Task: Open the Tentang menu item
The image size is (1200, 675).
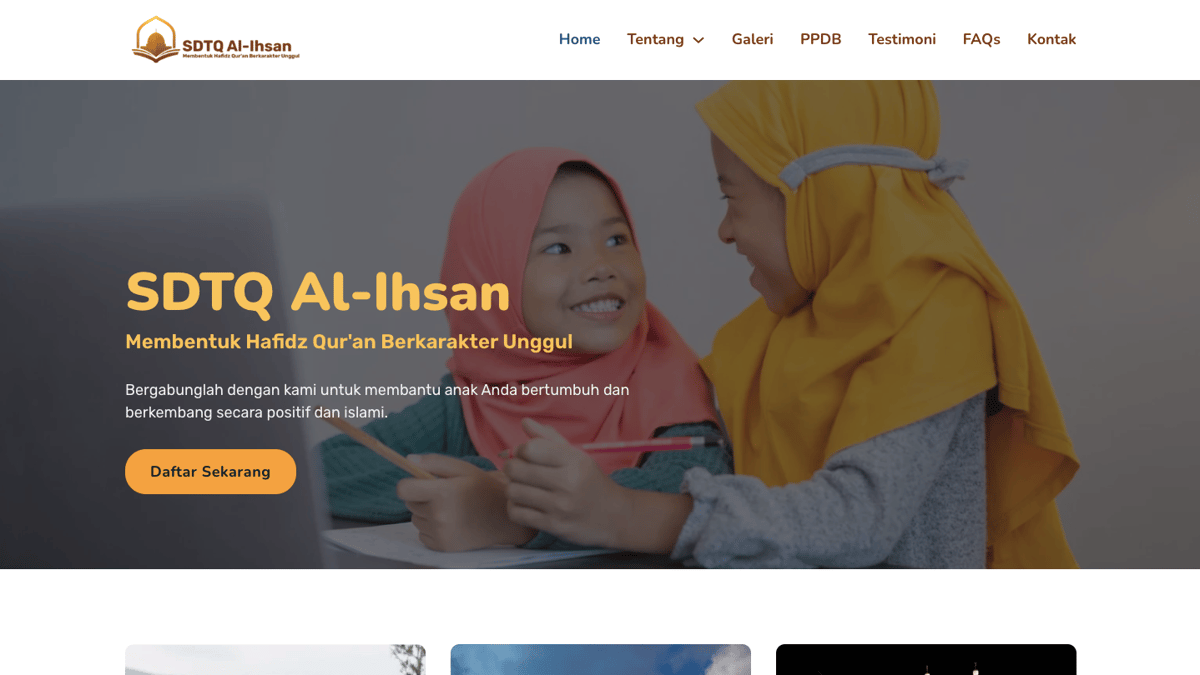Action: tap(655, 39)
